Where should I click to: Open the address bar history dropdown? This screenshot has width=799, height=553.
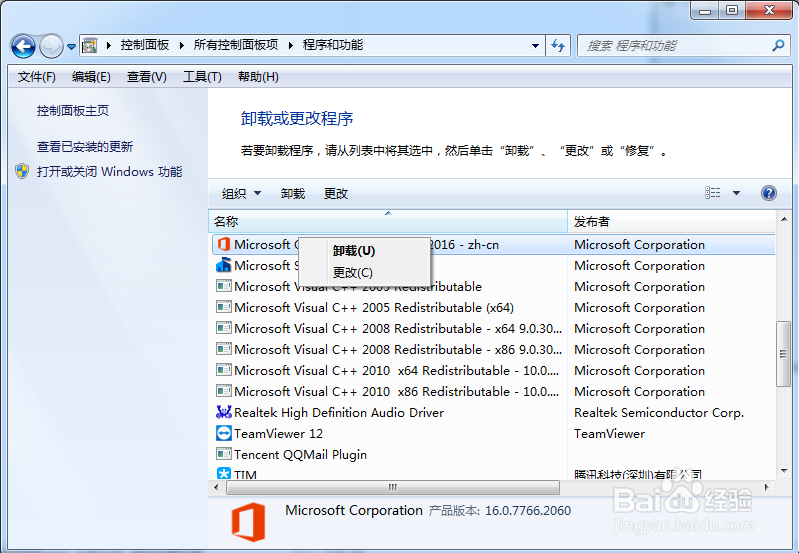(x=535, y=46)
